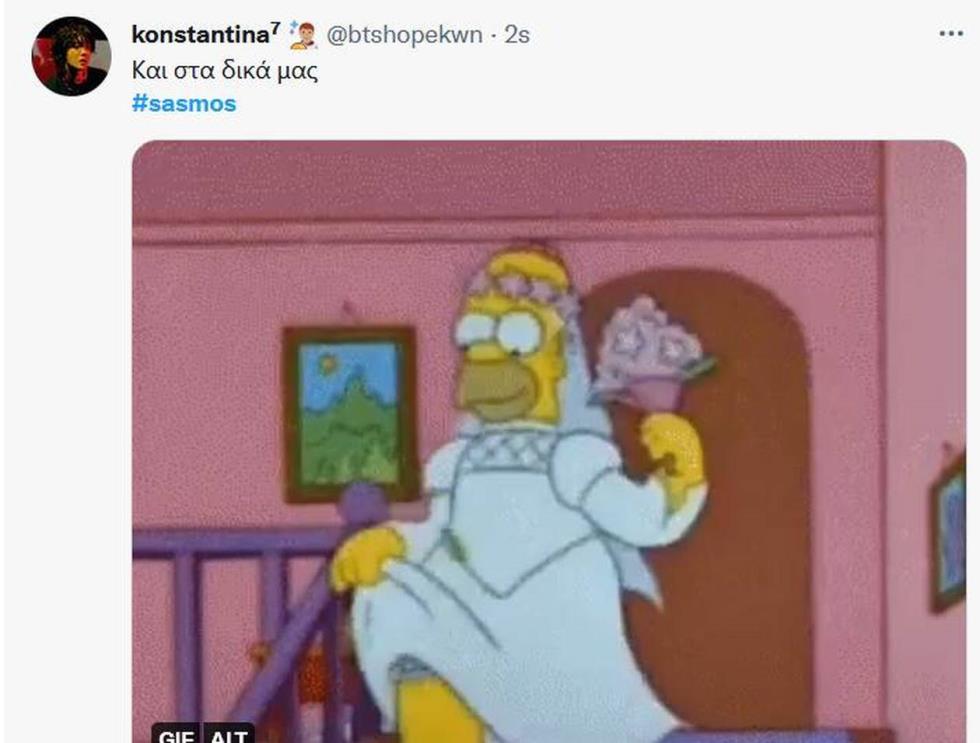Click the framed landscape painting in GIF
Screen dimensions: 980x743
click(350, 414)
